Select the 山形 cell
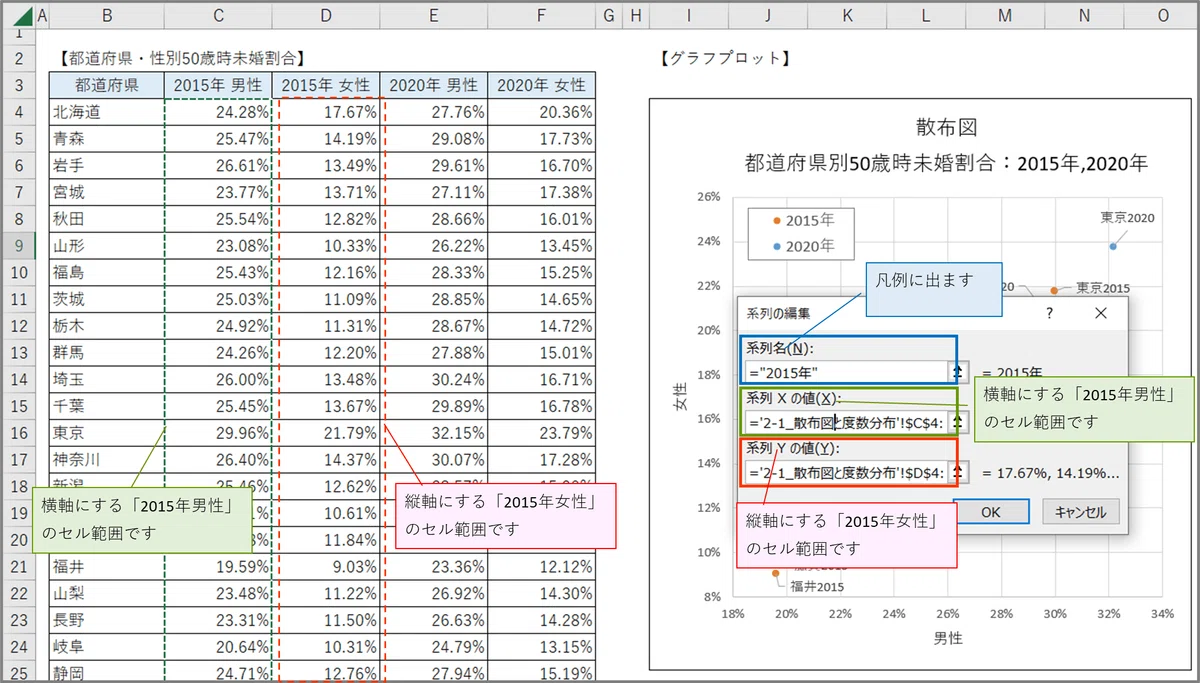Viewport: 1200px width, 683px height. (x=106, y=244)
